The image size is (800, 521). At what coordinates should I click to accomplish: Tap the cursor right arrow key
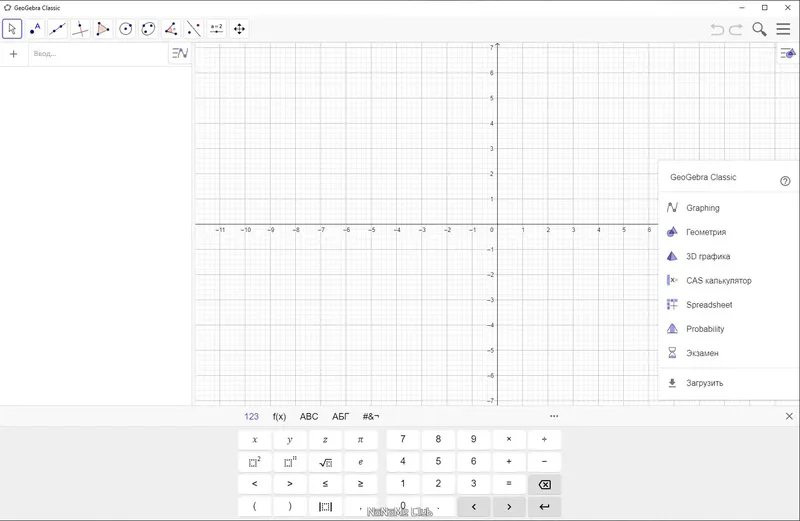point(509,506)
